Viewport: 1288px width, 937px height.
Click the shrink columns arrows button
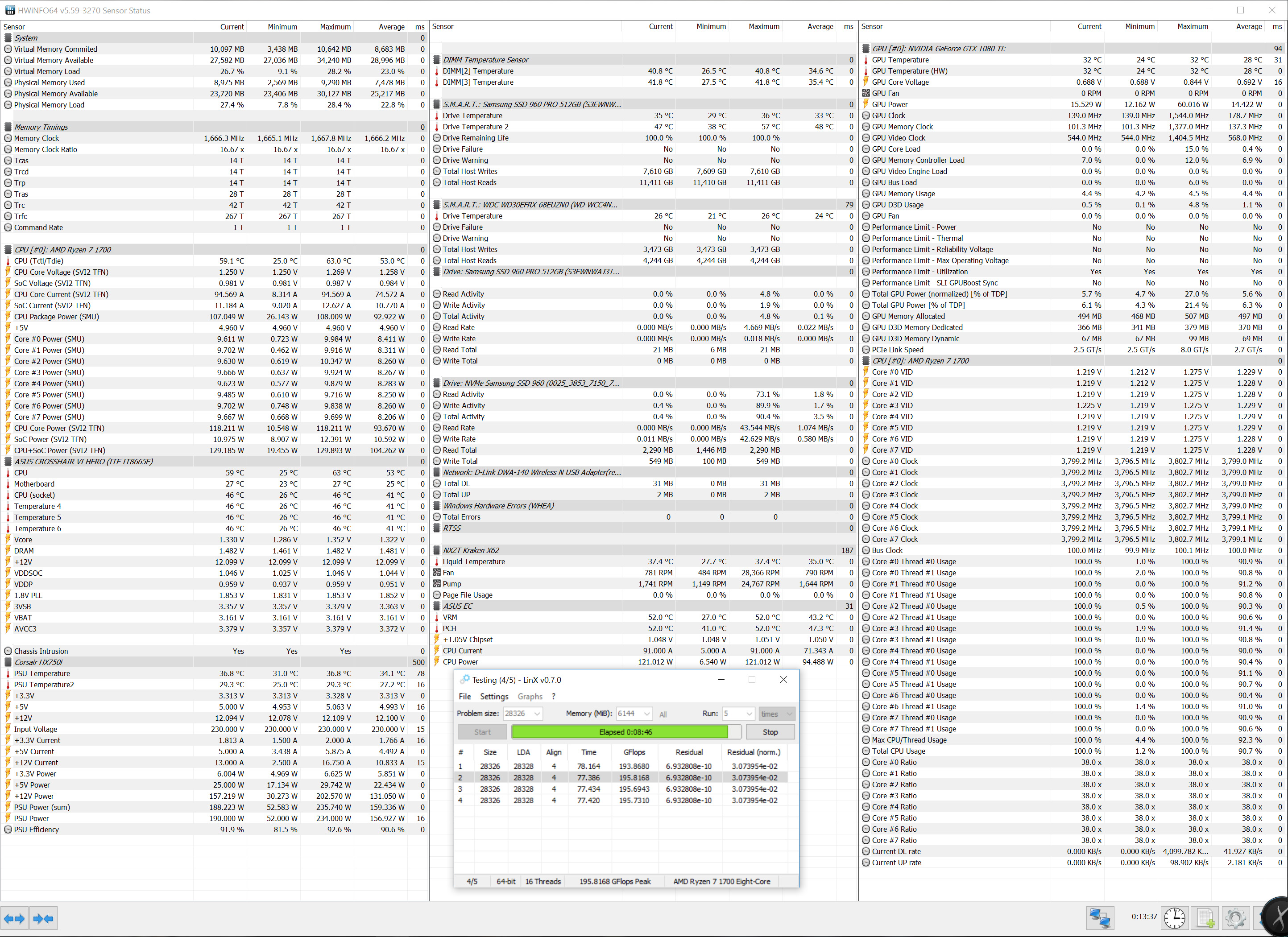pyautogui.click(x=43, y=918)
